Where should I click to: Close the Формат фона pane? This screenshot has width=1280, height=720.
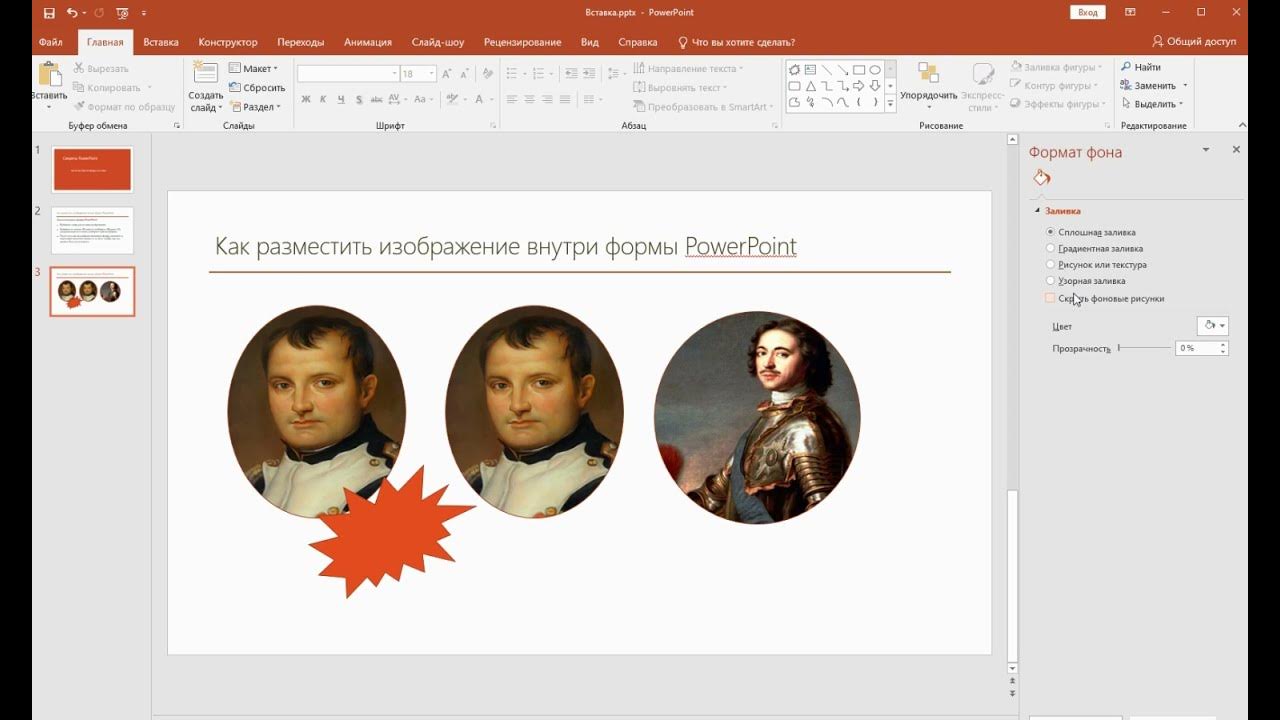1236,149
